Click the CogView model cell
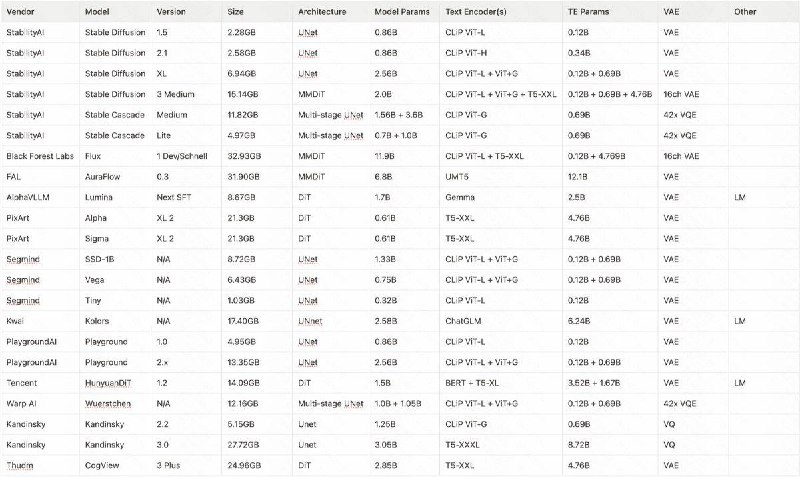The height and width of the screenshot is (477, 800). click(105, 465)
